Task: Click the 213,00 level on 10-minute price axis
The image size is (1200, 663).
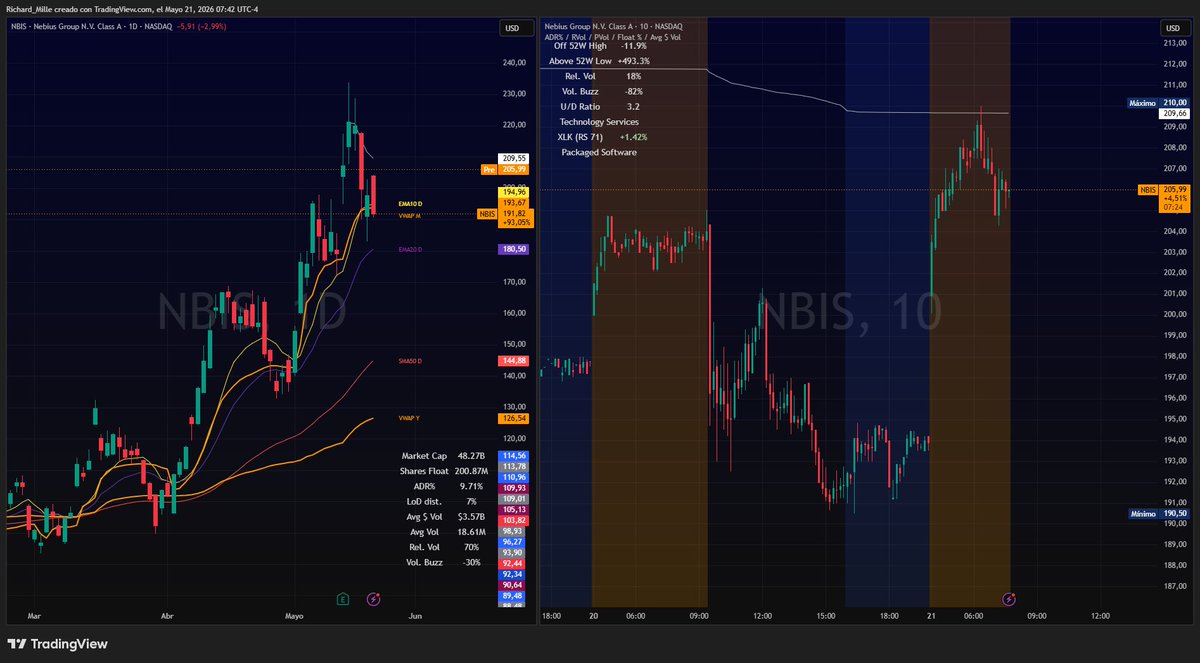Action: 1174,43
